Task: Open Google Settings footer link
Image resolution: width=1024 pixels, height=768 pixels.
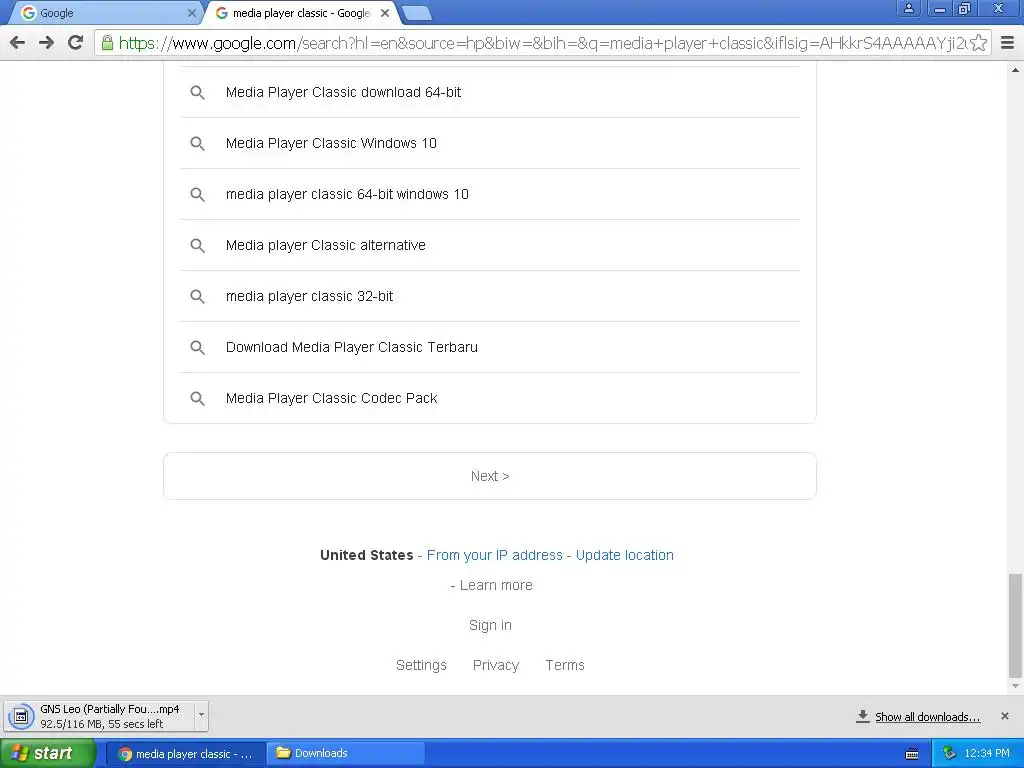Action: 421,665
